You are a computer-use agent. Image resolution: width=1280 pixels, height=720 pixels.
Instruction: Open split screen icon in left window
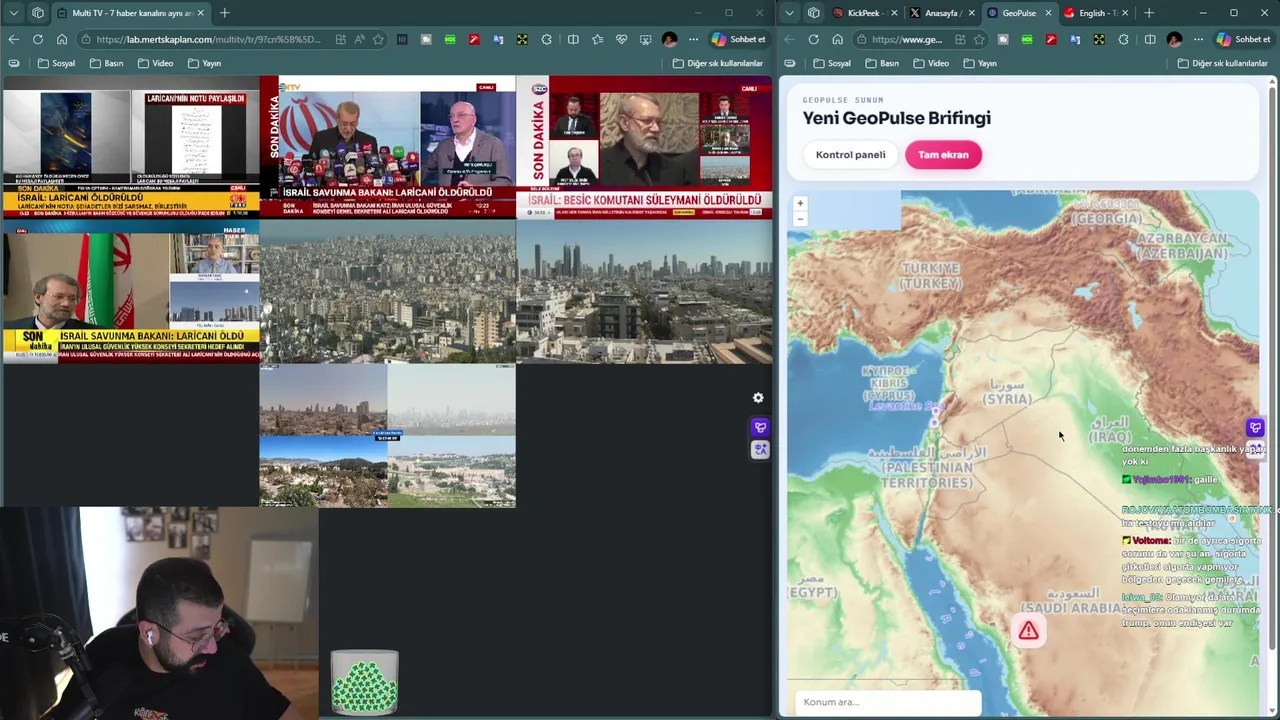point(573,39)
